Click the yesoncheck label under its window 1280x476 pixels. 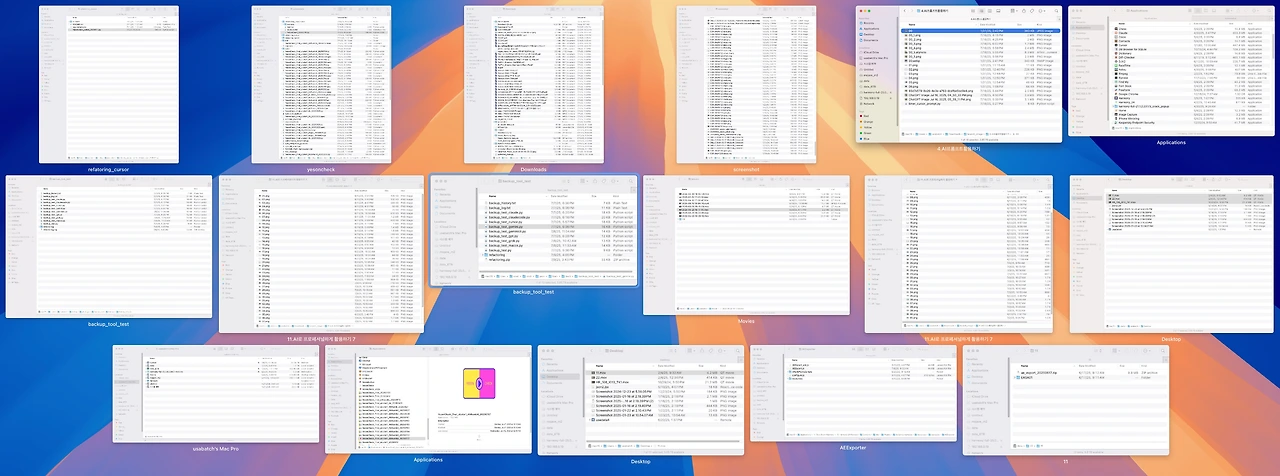319,169
